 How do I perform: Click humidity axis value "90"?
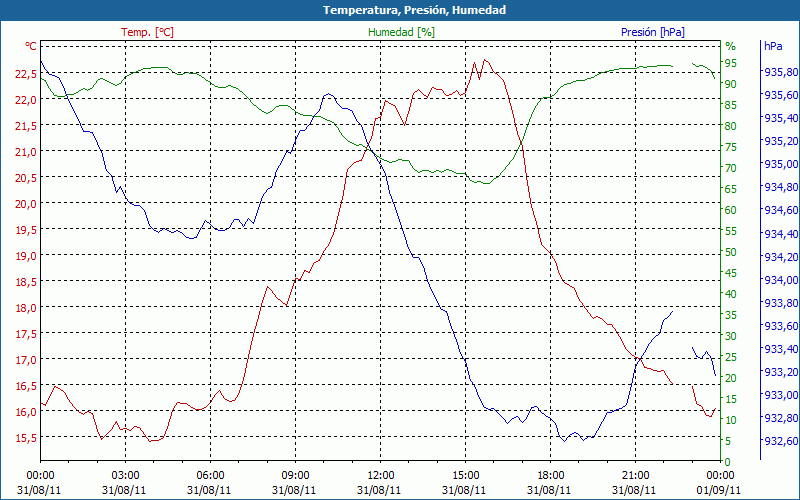[x=731, y=84]
